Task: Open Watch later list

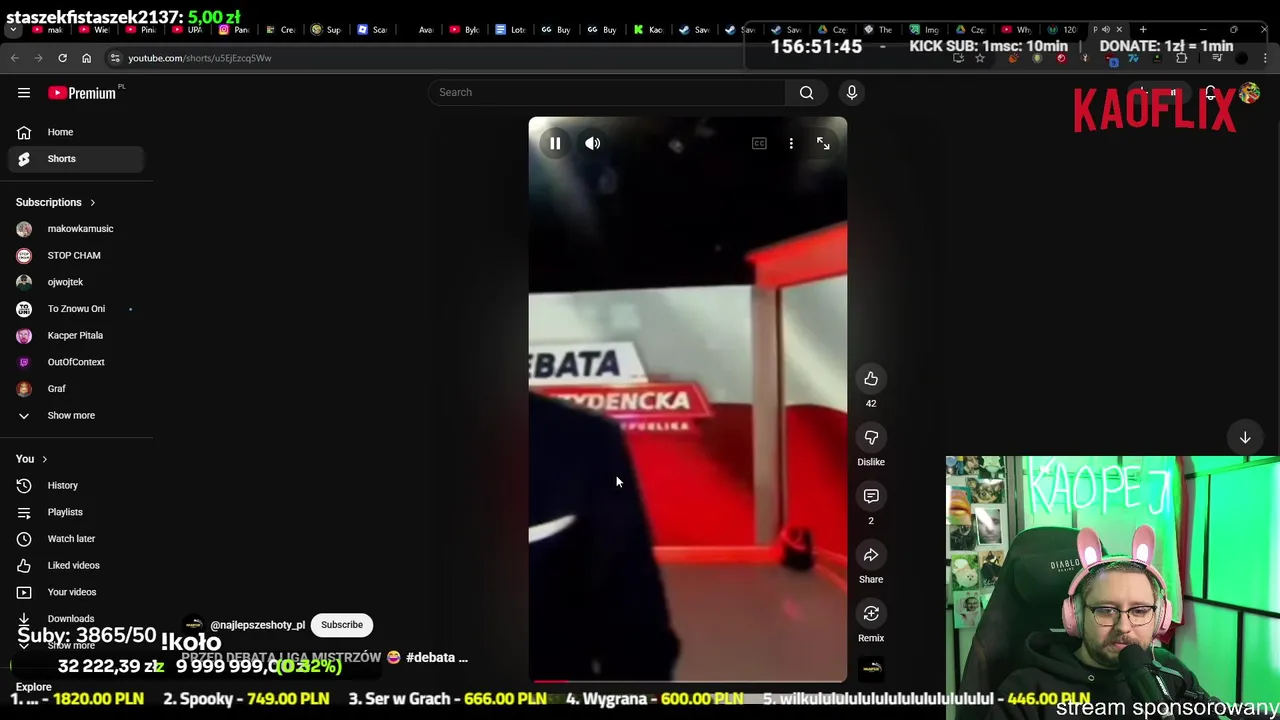Action: point(76,539)
